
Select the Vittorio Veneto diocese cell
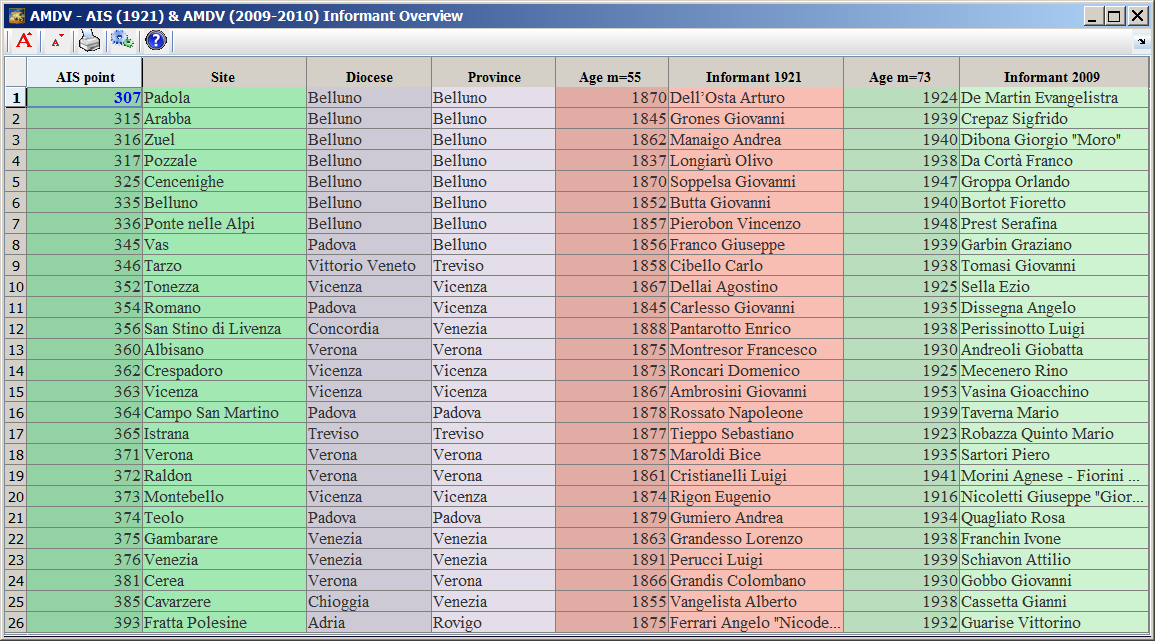369,266
